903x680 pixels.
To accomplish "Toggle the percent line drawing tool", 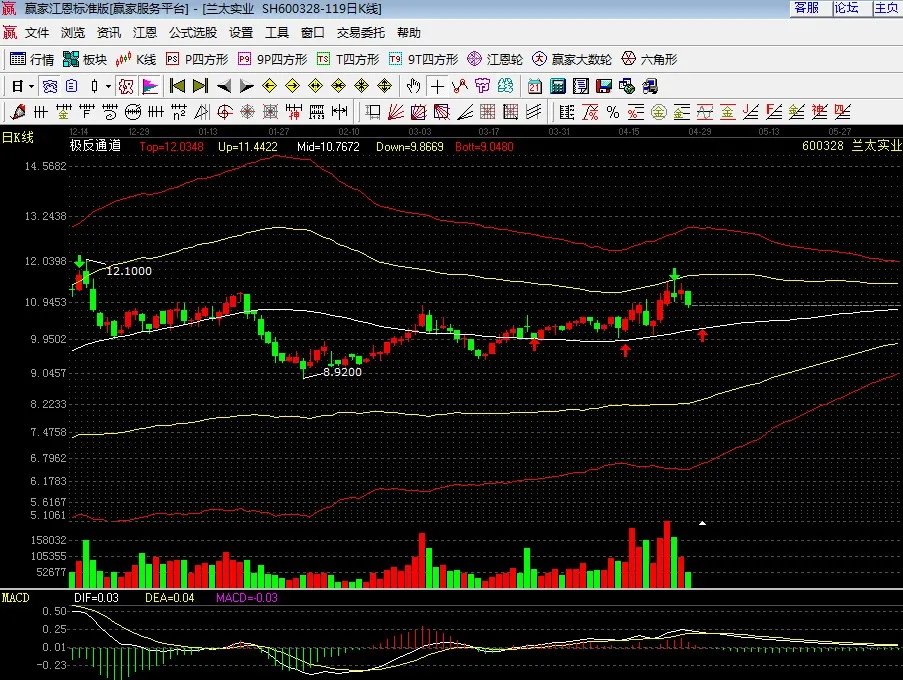I will [x=612, y=111].
